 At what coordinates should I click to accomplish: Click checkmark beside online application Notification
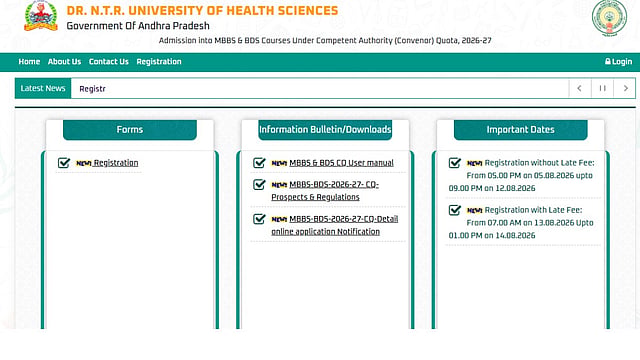(259, 219)
